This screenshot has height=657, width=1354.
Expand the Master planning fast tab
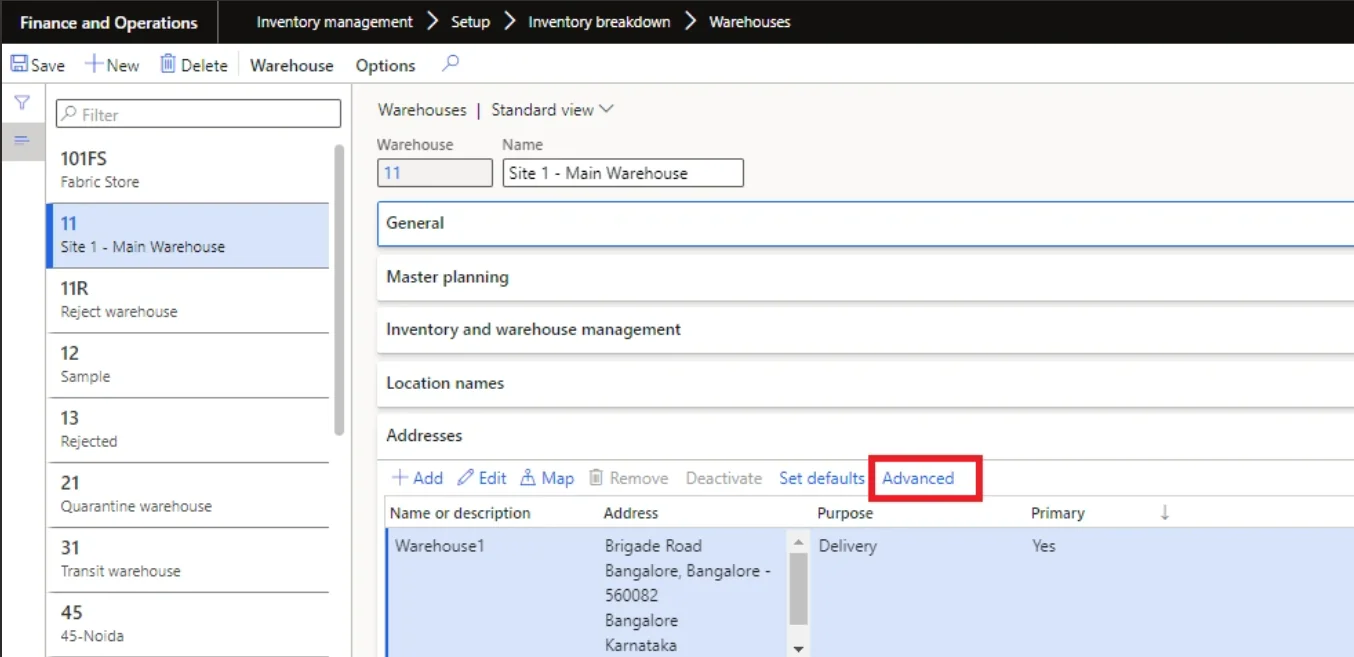pos(865,277)
